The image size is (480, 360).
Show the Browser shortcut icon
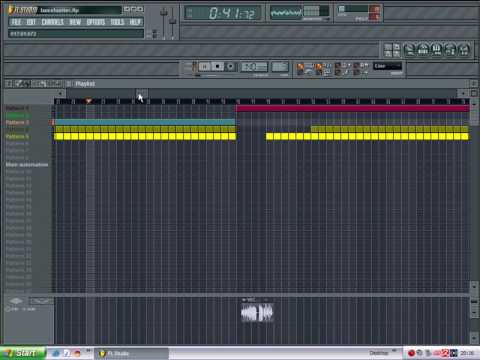click(450, 50)
